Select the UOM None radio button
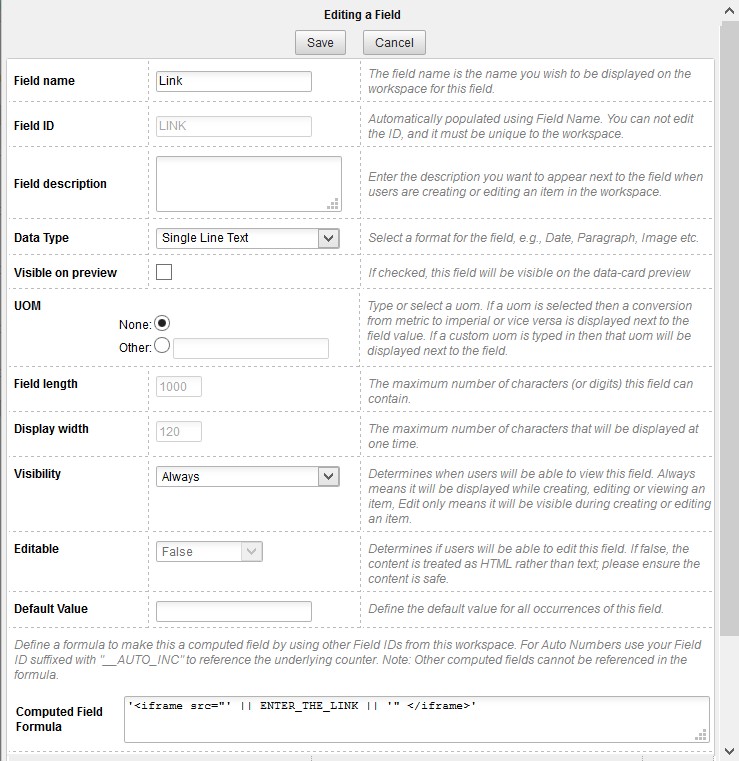 click(x=162, y=323)
